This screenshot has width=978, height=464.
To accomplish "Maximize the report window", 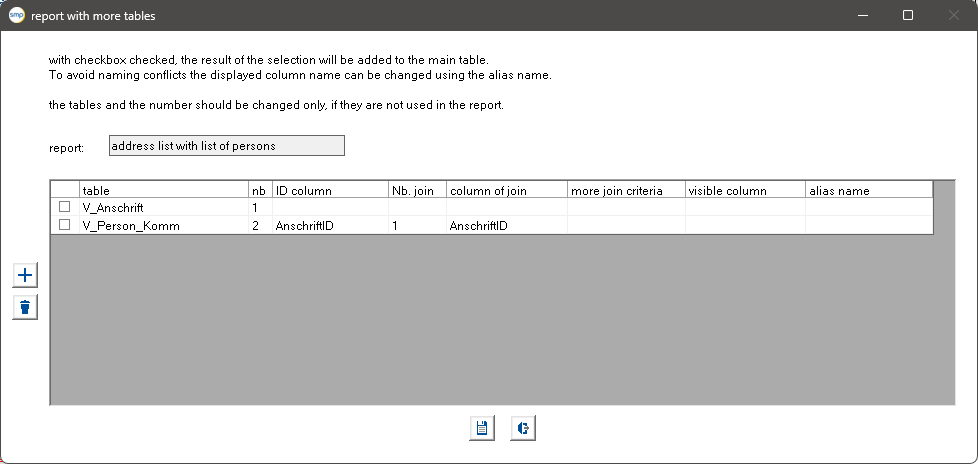I will point(908,16).
